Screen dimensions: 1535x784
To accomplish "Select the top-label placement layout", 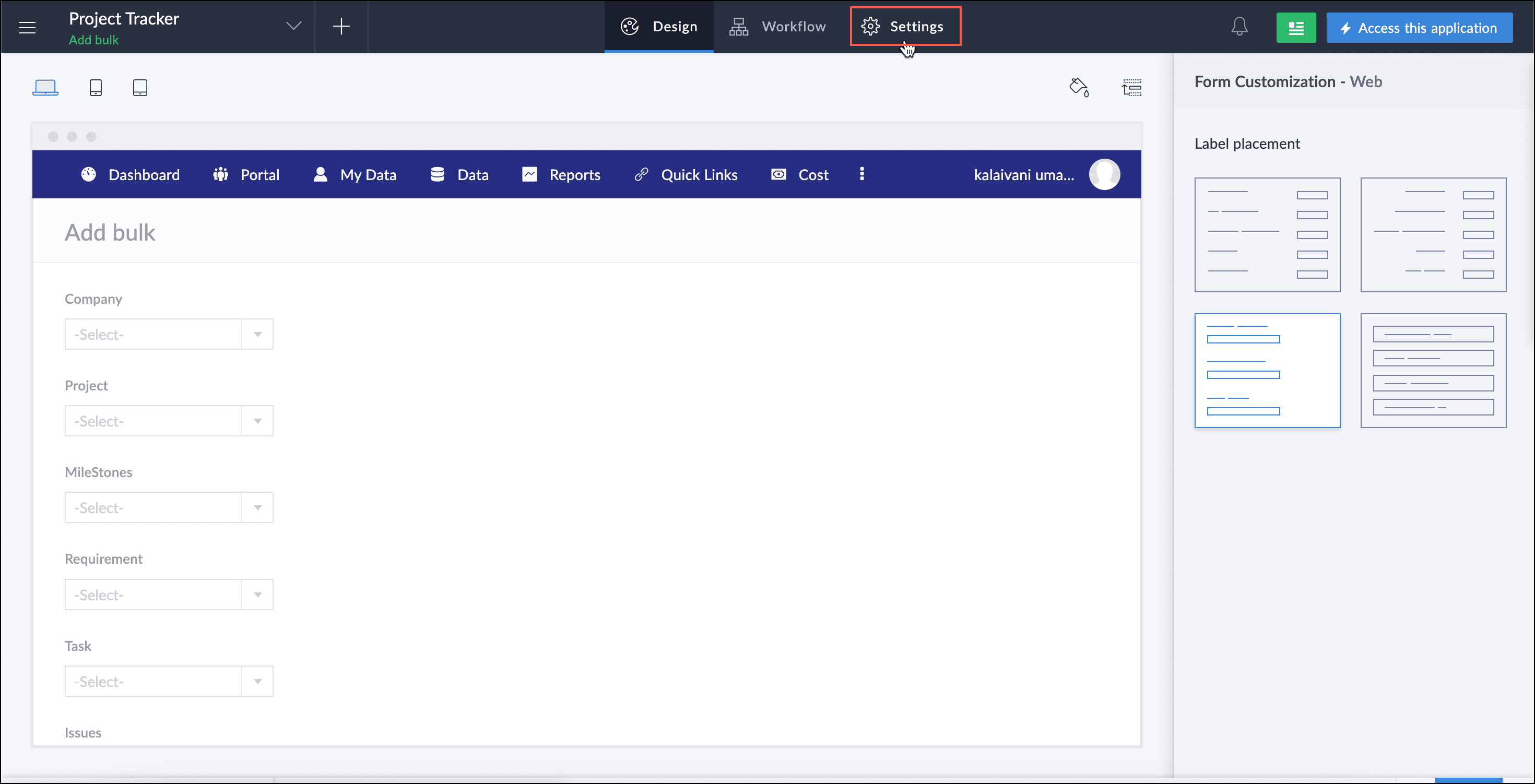I will [x=1268, y=371].
